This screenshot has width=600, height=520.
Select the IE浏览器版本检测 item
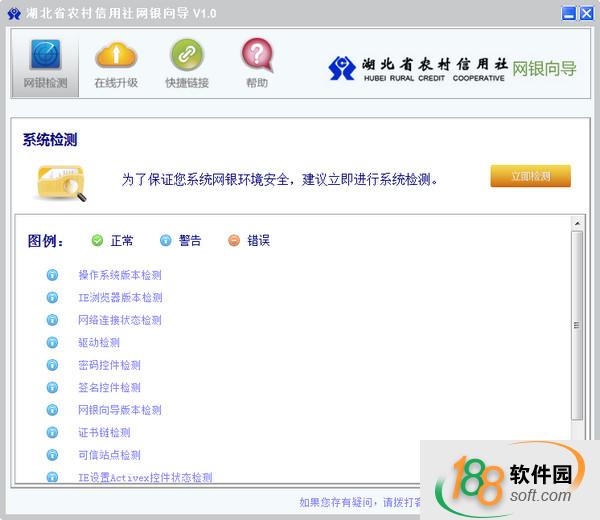coord(120,297)
